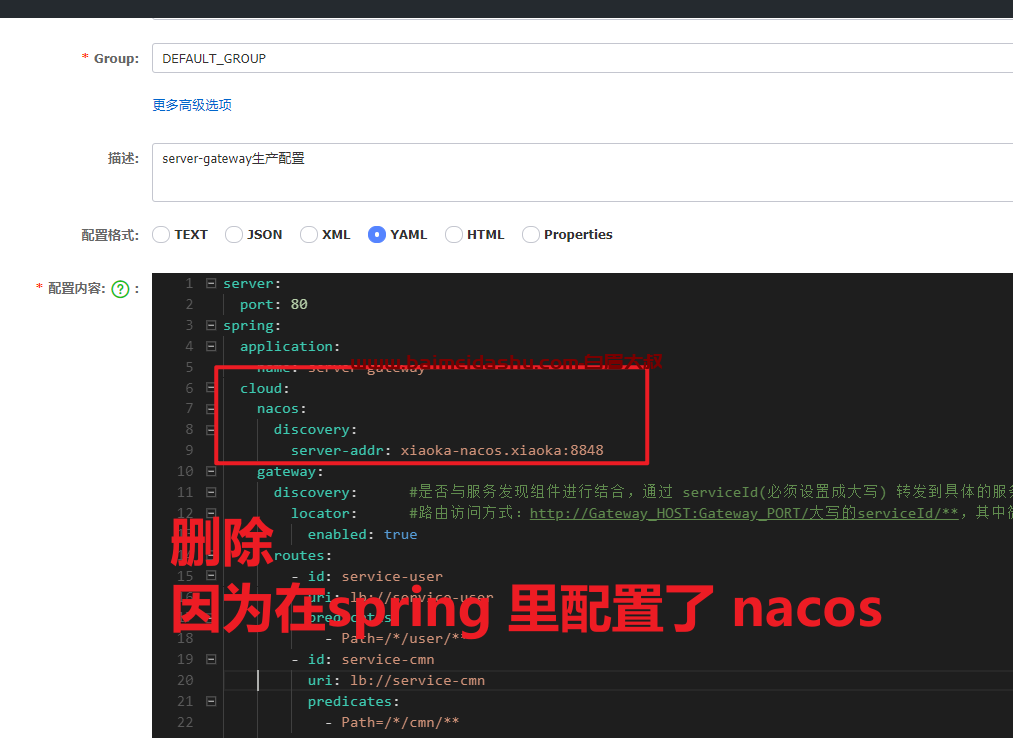Click 'uri: lb://service-cmn' line
The image size is (1013, 738).
tap(396, 680)
